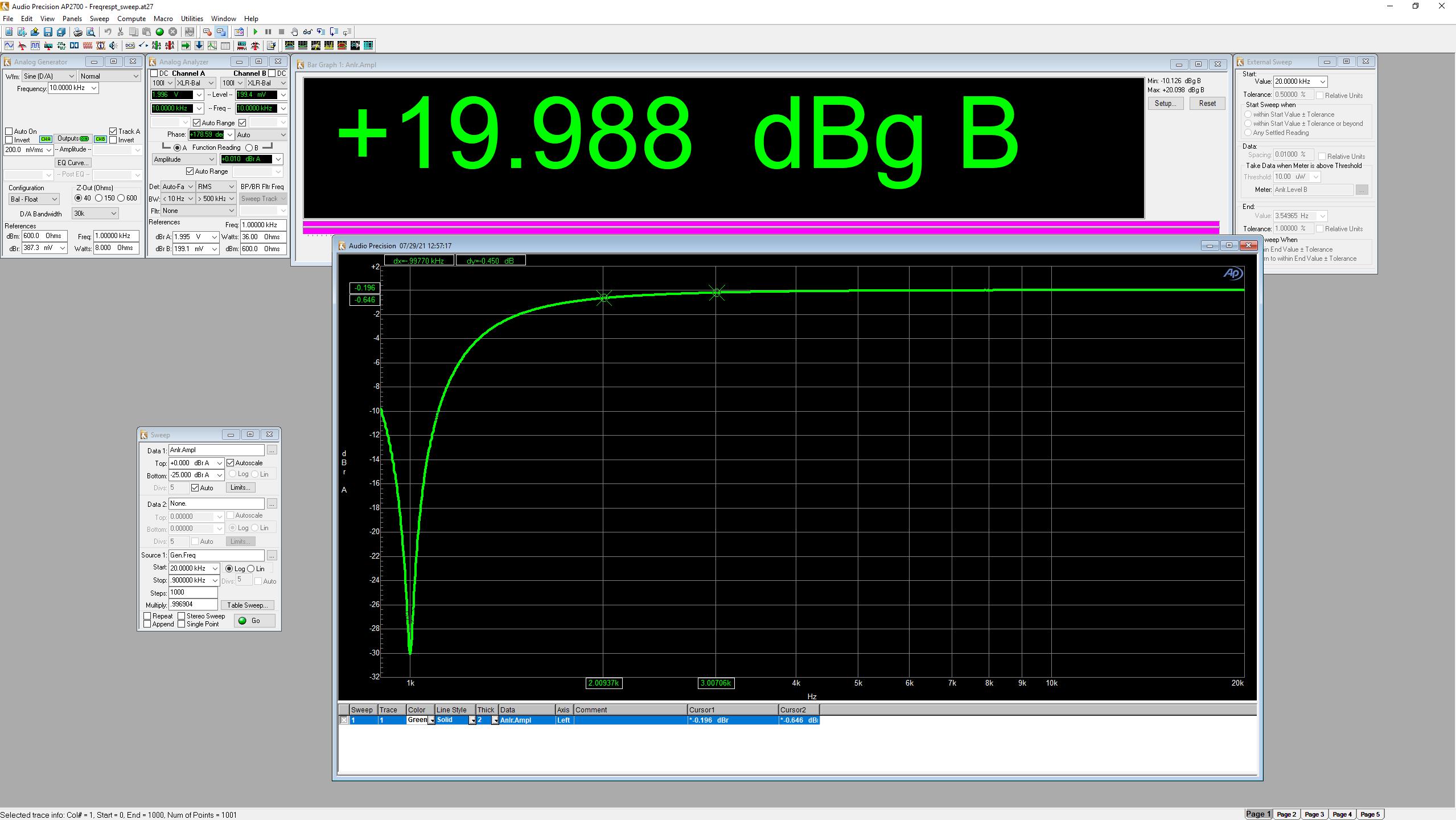The height and width of the screenshot is (820, 1456).
Task: Open the DCX panel icon
Action: pos(130,46)
